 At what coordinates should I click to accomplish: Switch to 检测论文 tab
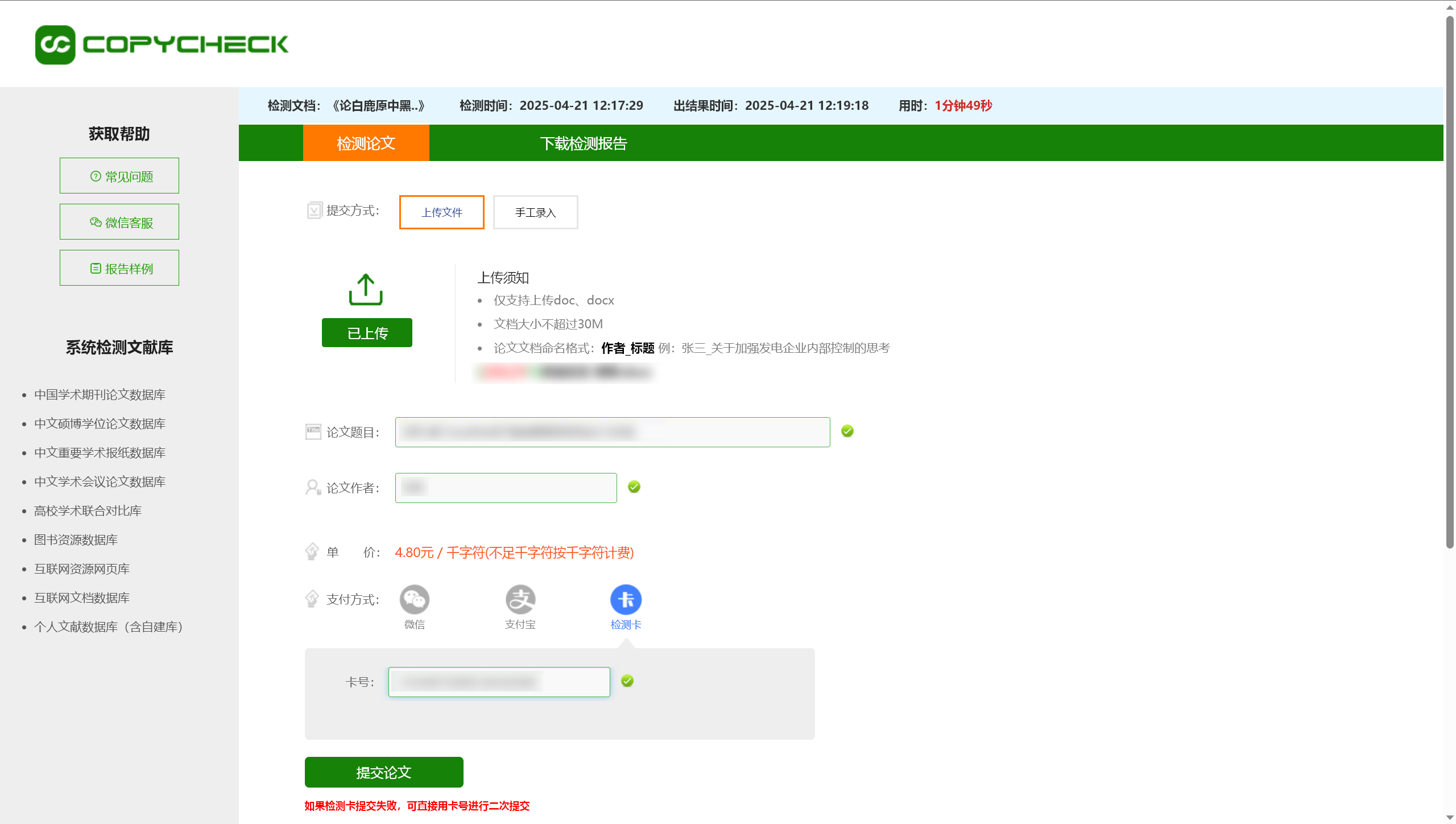pos(366,143)
